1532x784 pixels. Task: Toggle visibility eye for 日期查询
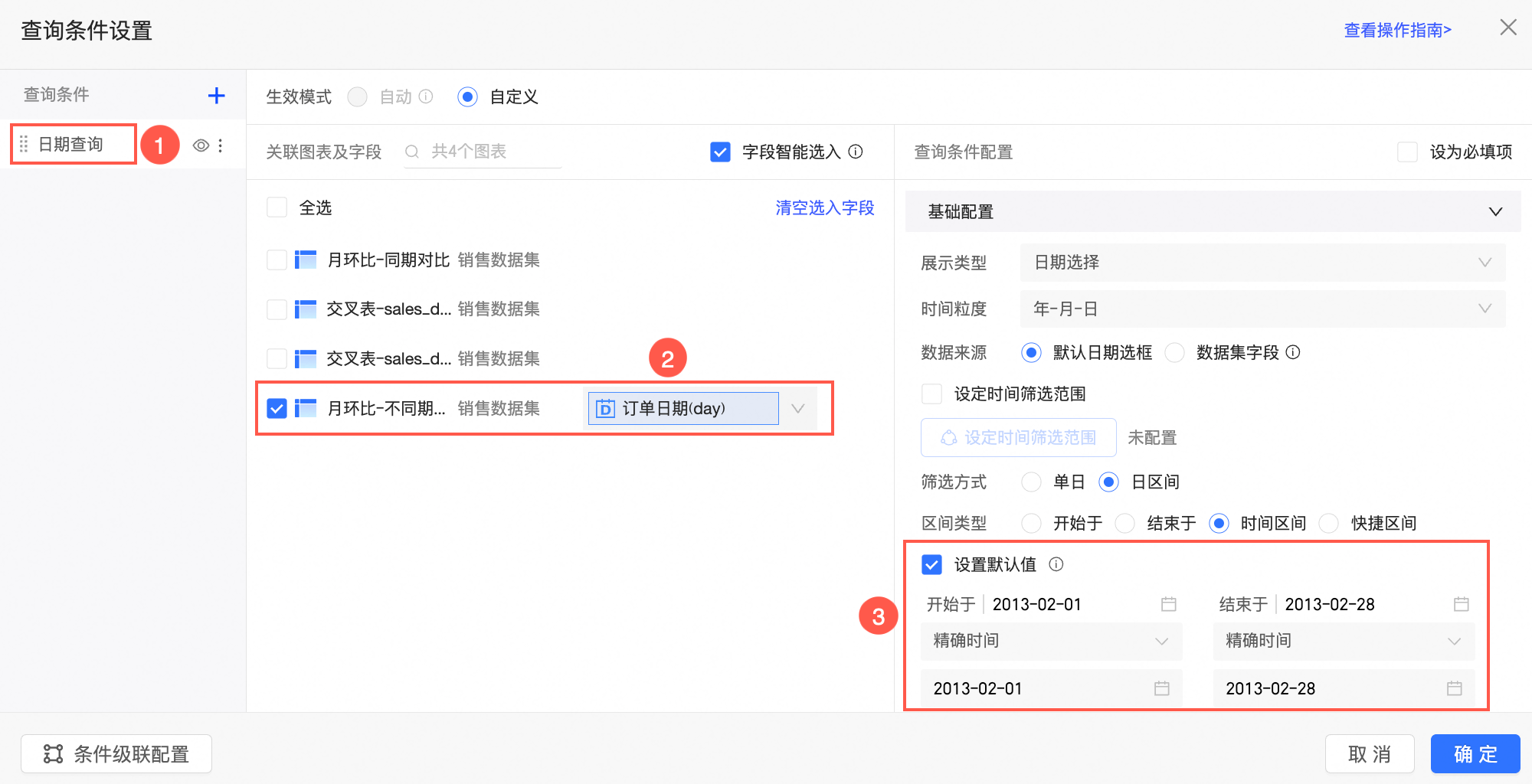tap(201, 145)
